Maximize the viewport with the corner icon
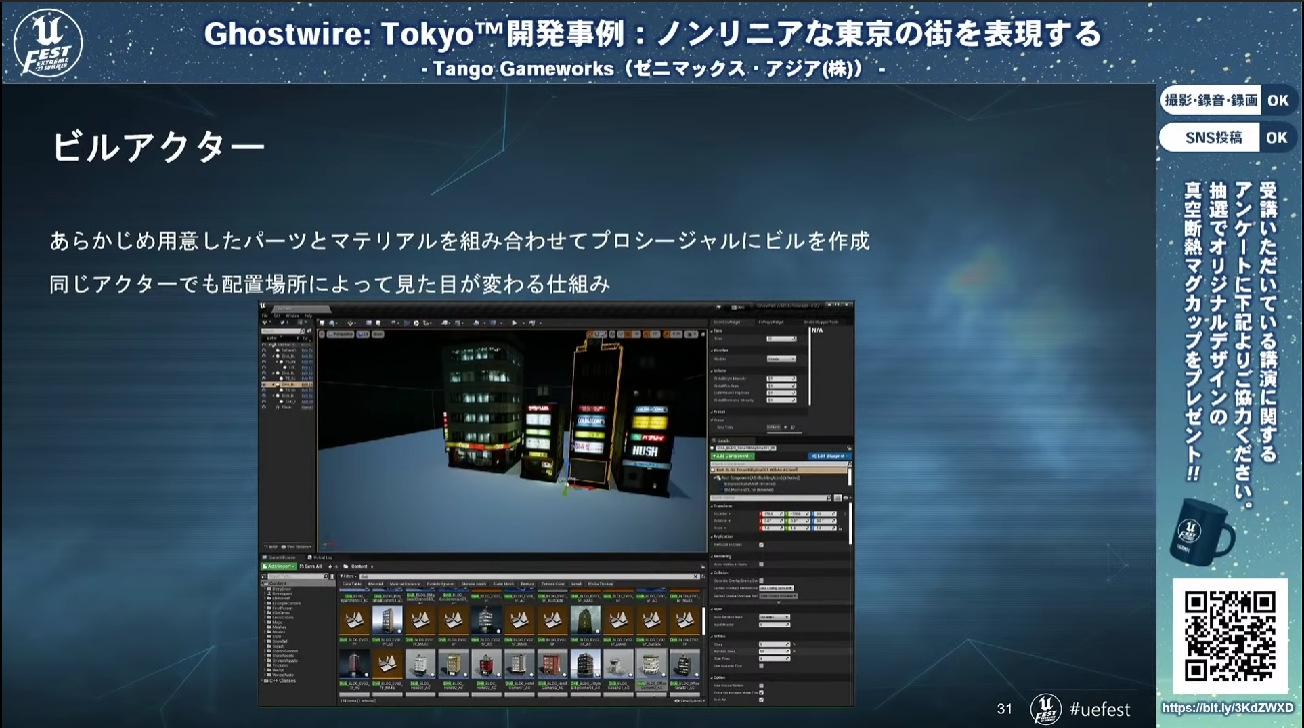1304x728 pixels. coord(703,334)
